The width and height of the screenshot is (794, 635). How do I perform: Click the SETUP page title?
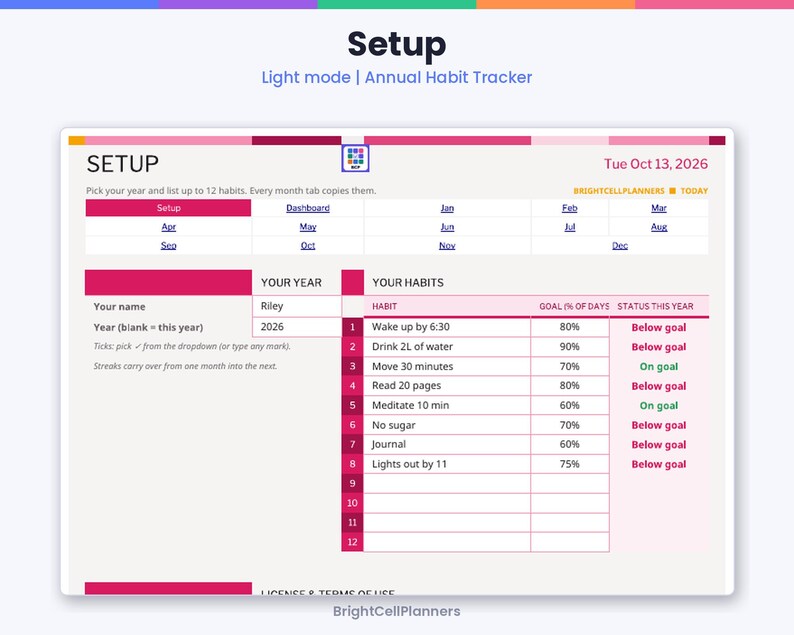pos(123,164)
